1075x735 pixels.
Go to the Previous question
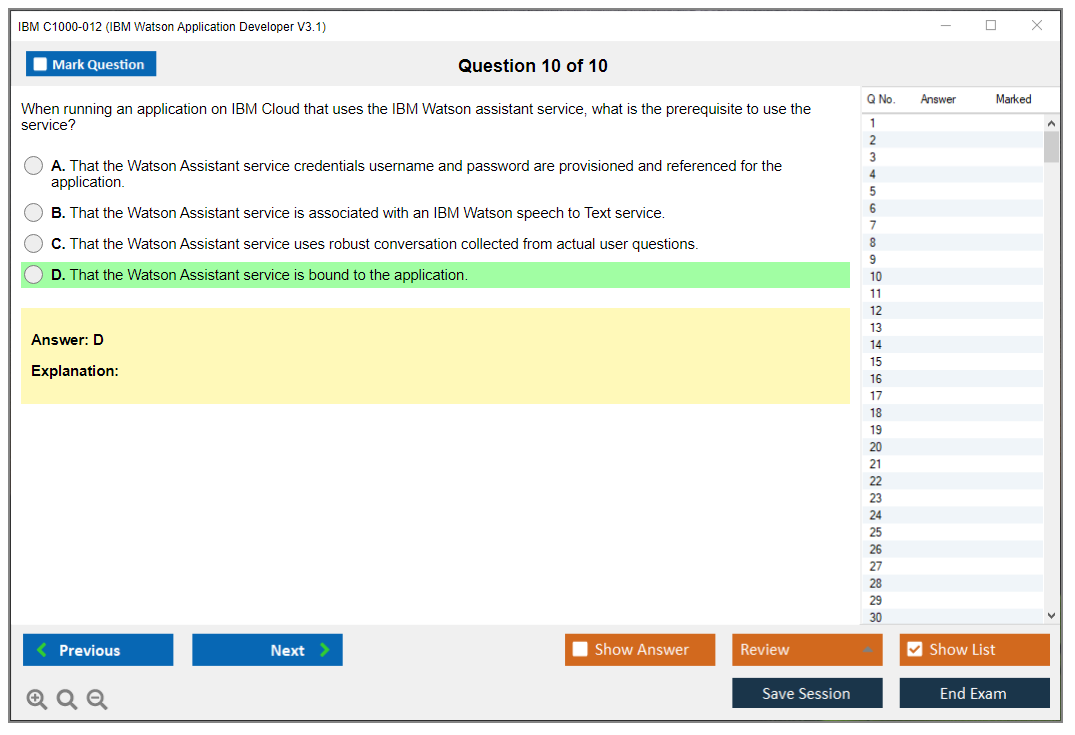point(98,650)
